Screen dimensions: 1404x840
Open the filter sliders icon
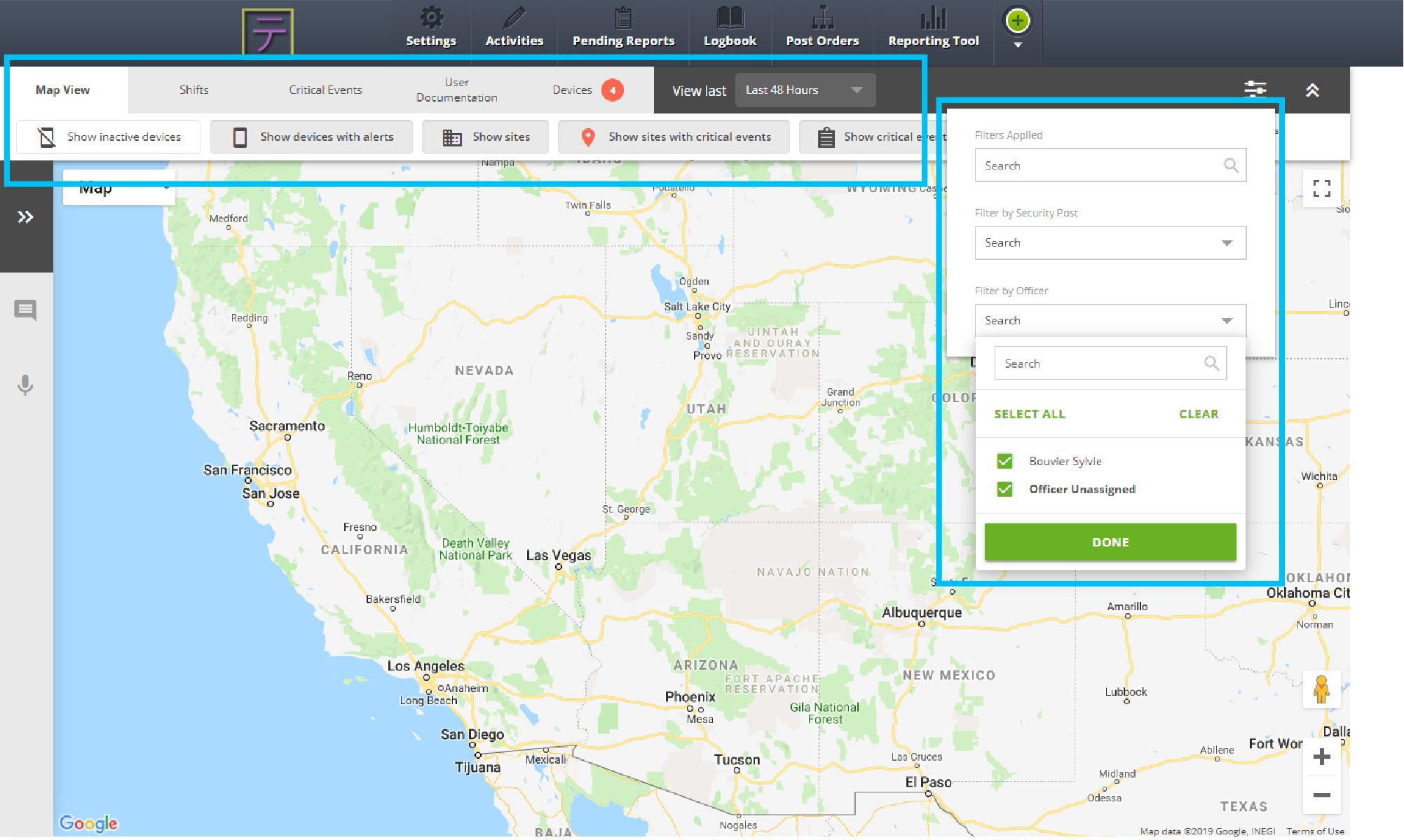[1255, 89]
